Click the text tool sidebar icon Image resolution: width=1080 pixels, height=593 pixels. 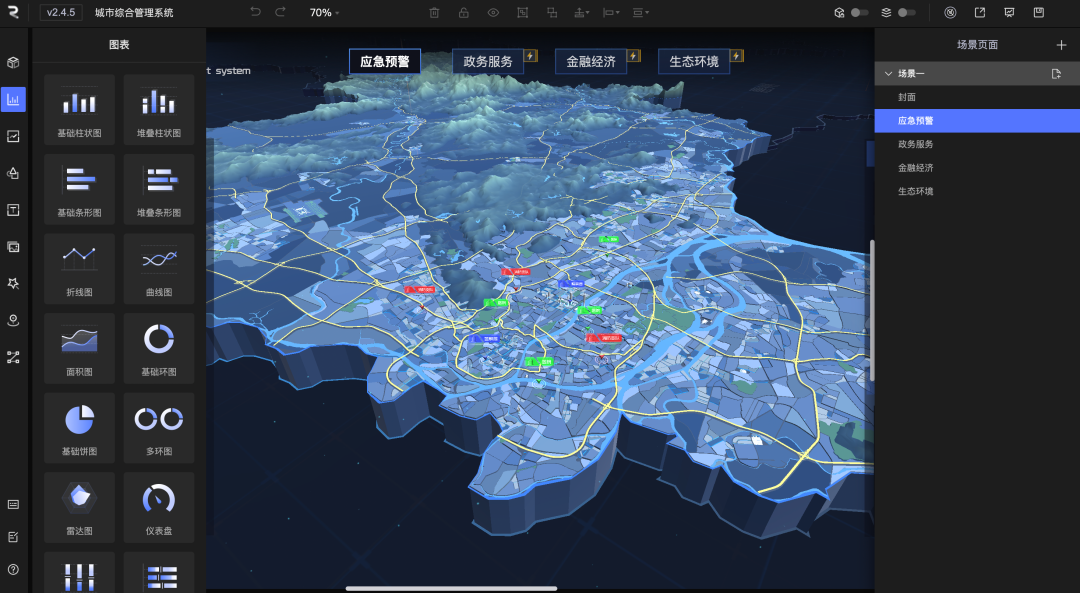point(14,210)
